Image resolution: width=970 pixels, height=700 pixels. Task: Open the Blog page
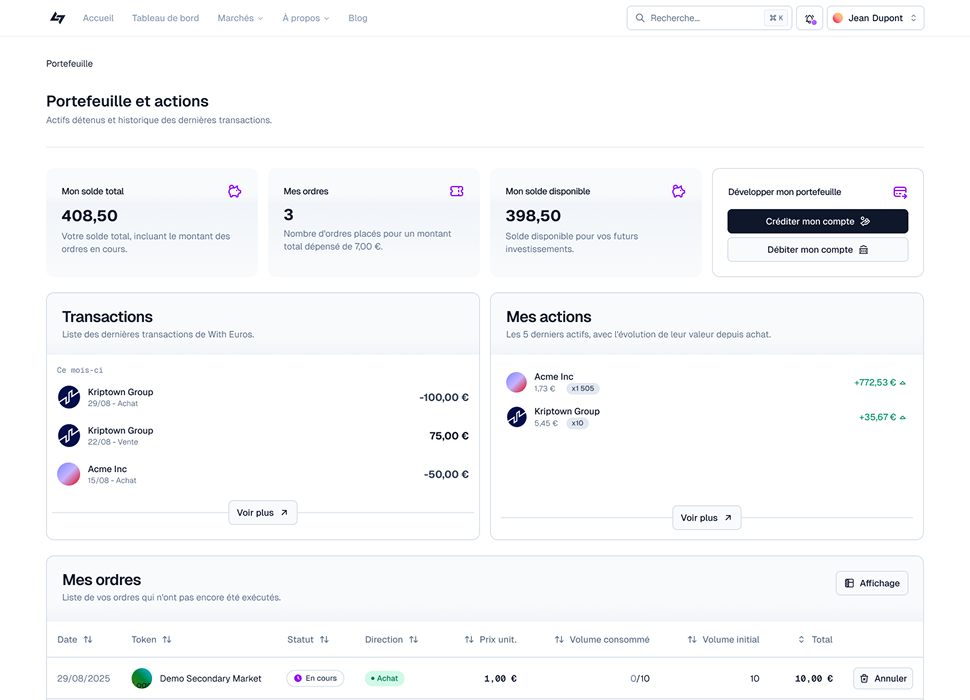tap(358, 18)
